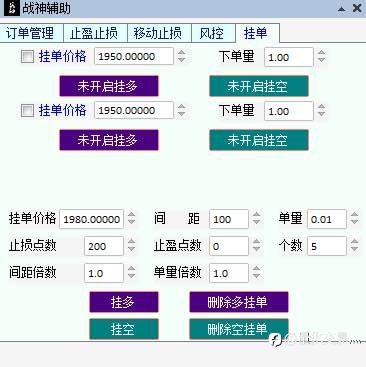
Task: Focus the first 下单里 1.00 field
Action: tap(289, 57)
